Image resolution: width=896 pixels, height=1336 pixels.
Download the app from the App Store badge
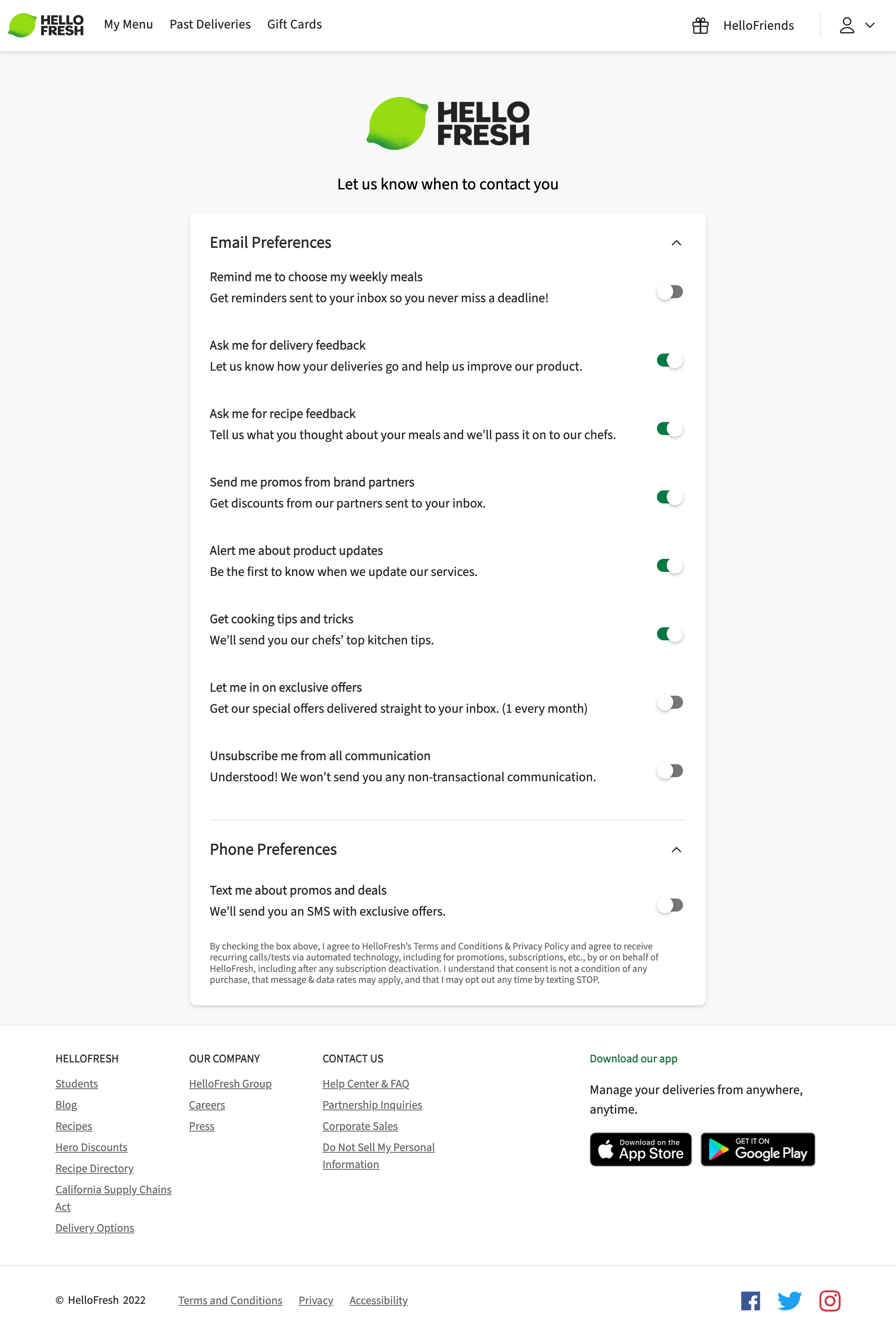click(640, 1149)
